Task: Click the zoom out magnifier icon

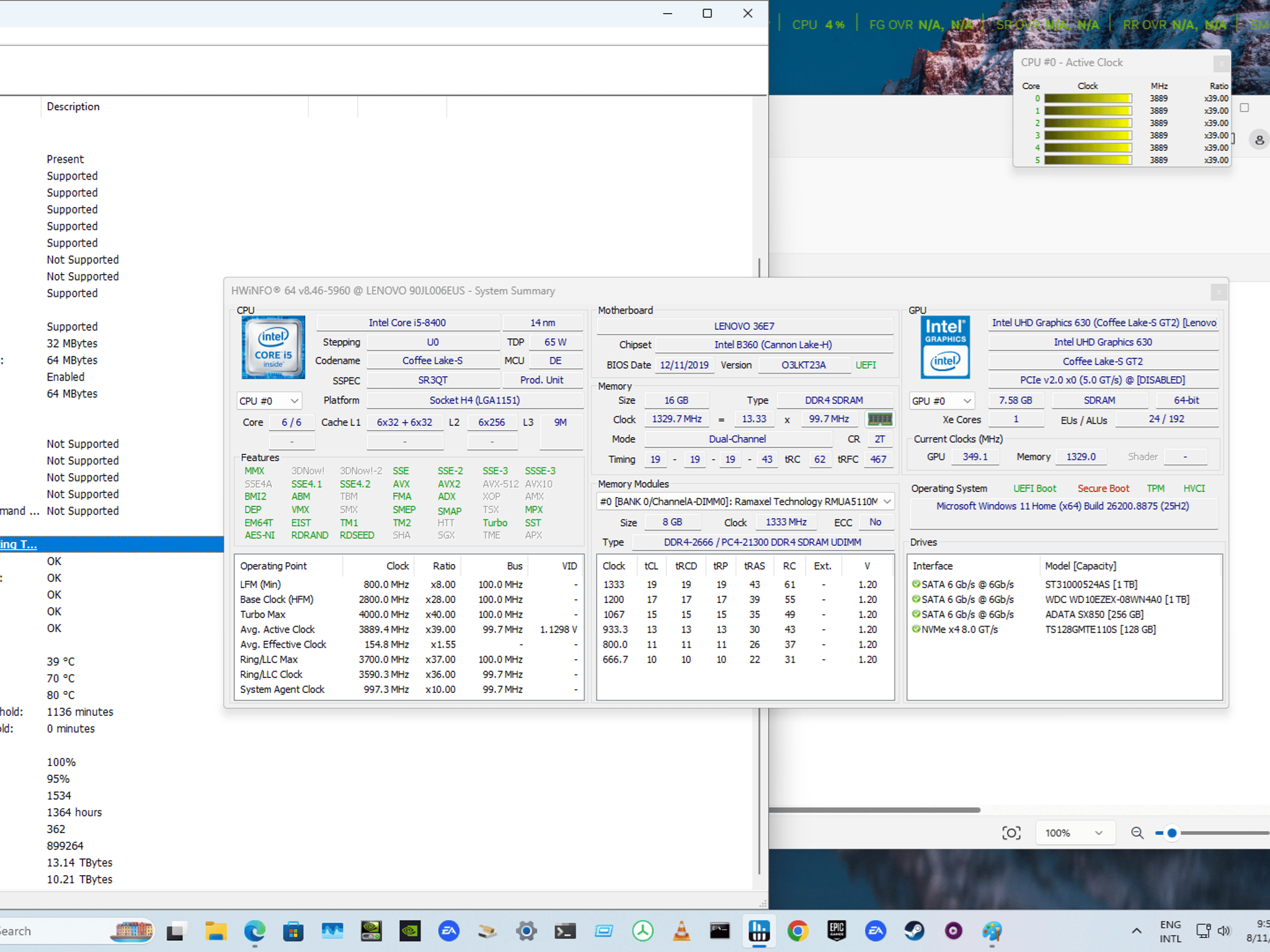Action: 1137,833
